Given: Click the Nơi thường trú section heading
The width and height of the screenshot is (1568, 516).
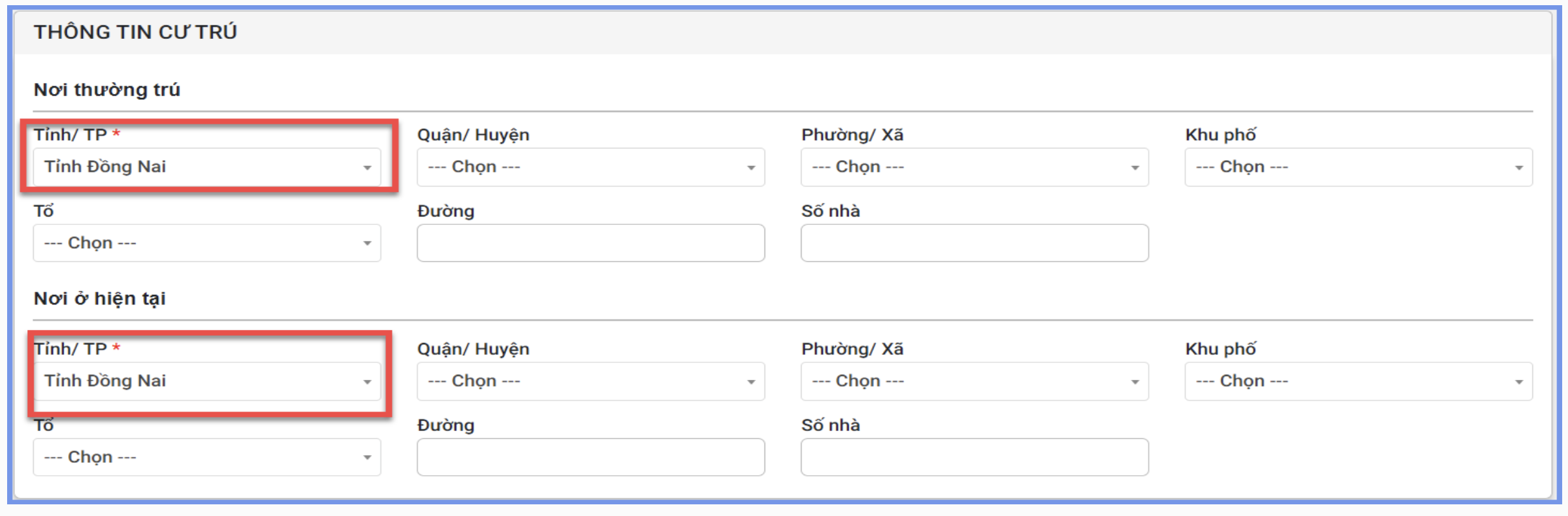Looking at the screenshot, I should point(107,89).
